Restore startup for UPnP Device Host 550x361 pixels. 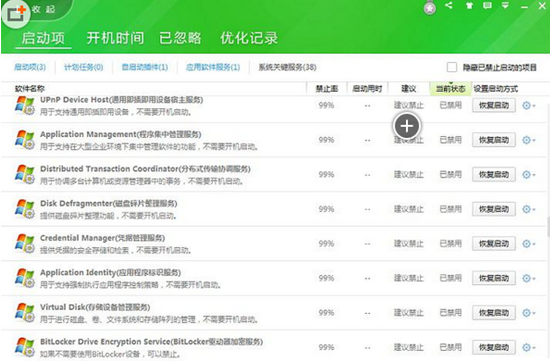(x=494, y=105)
